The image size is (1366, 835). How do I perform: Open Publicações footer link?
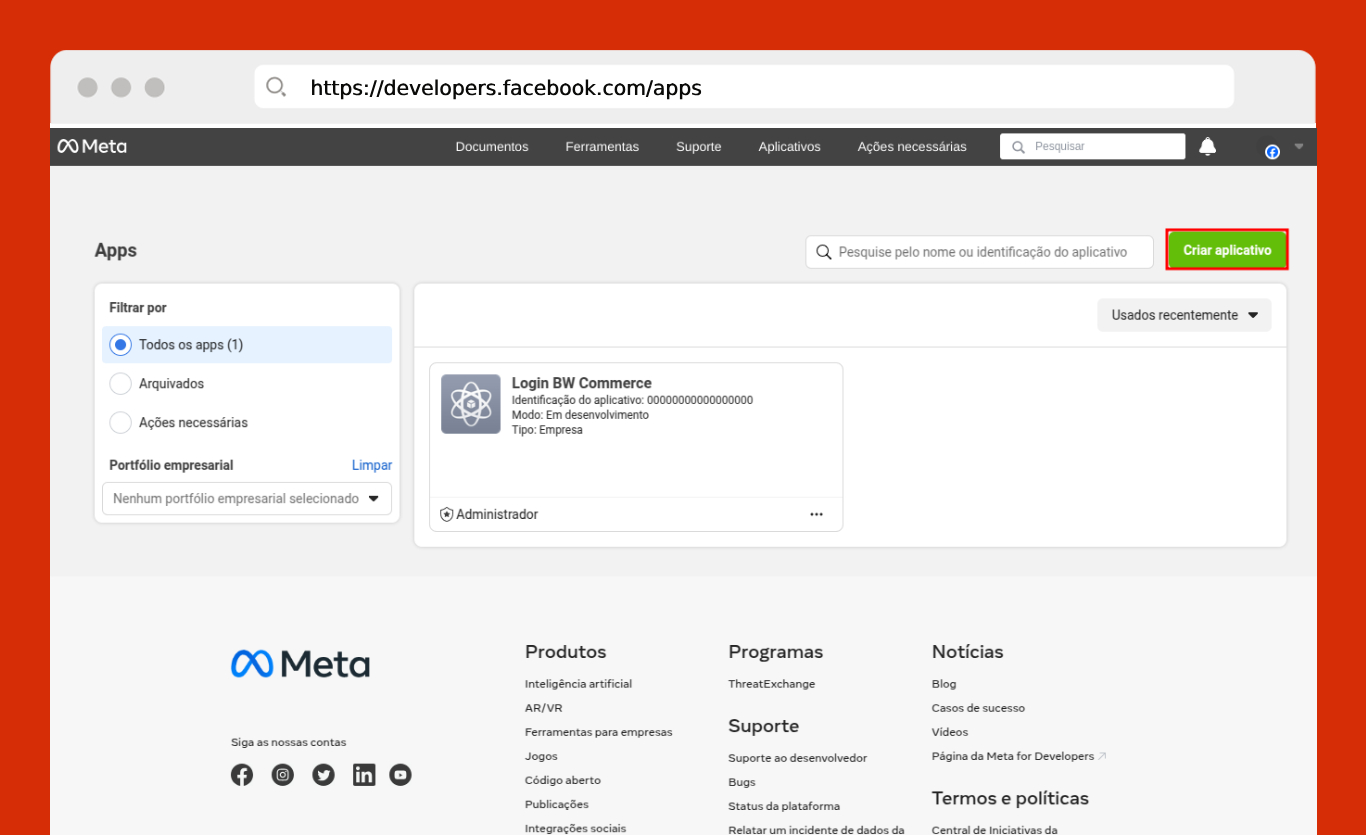[x=557, y=804]
